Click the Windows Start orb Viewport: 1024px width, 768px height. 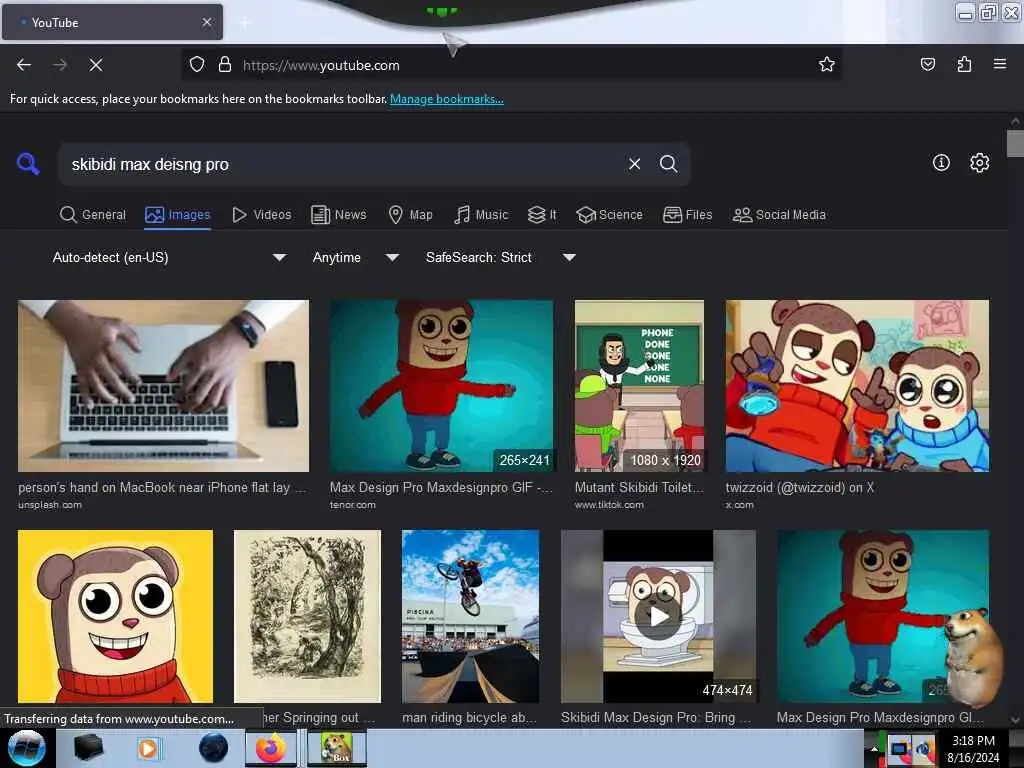26,748
